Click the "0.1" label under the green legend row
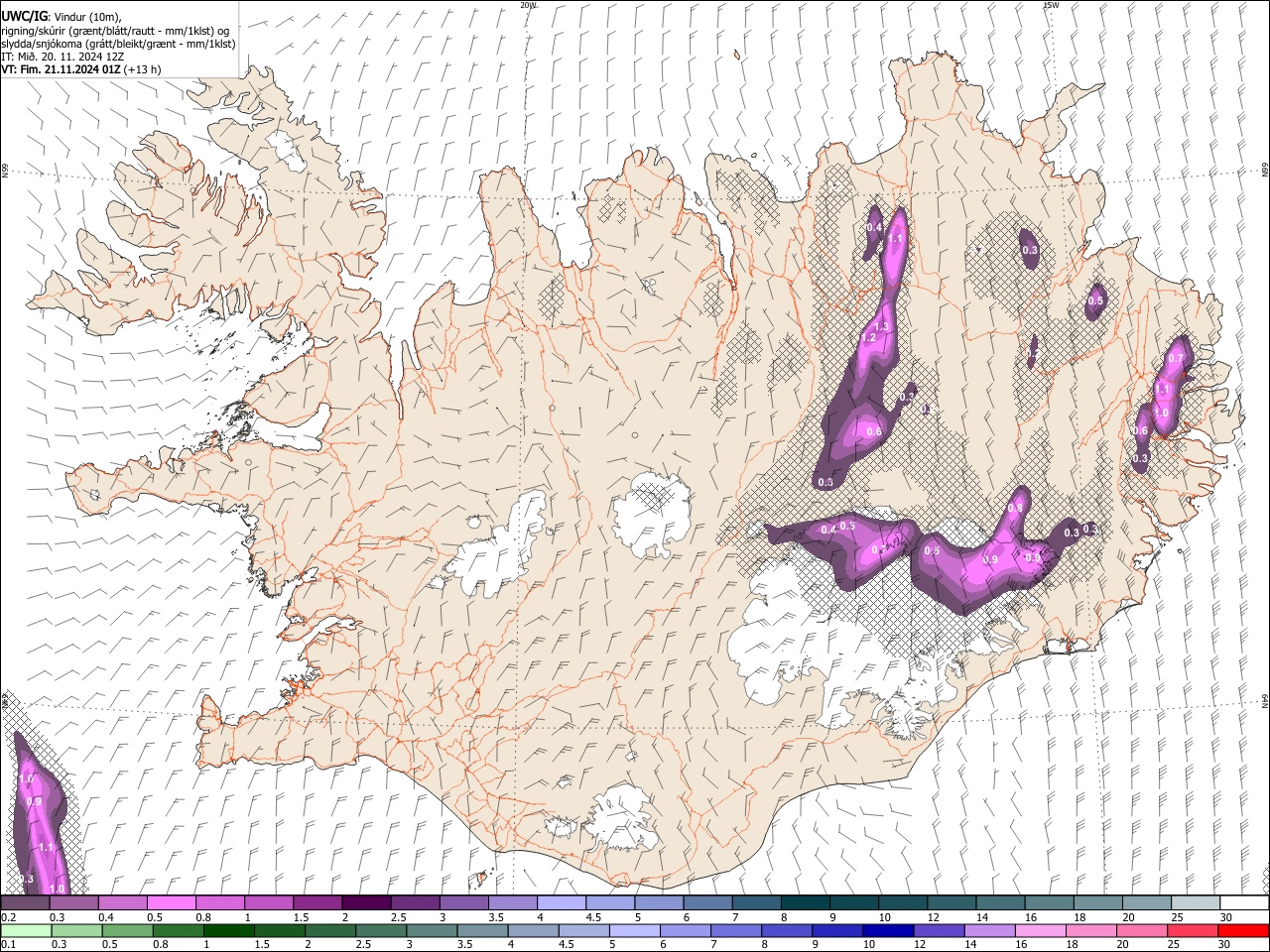The width and height of the screenshot is (1270, 952). coord(8,945)
